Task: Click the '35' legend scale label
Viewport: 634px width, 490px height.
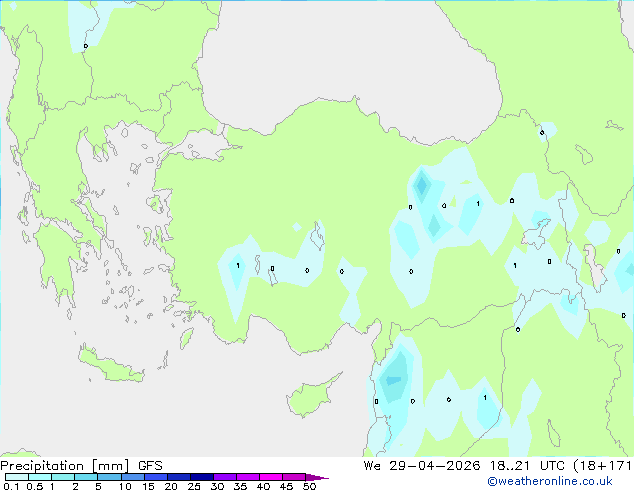Action: point(240,486)
